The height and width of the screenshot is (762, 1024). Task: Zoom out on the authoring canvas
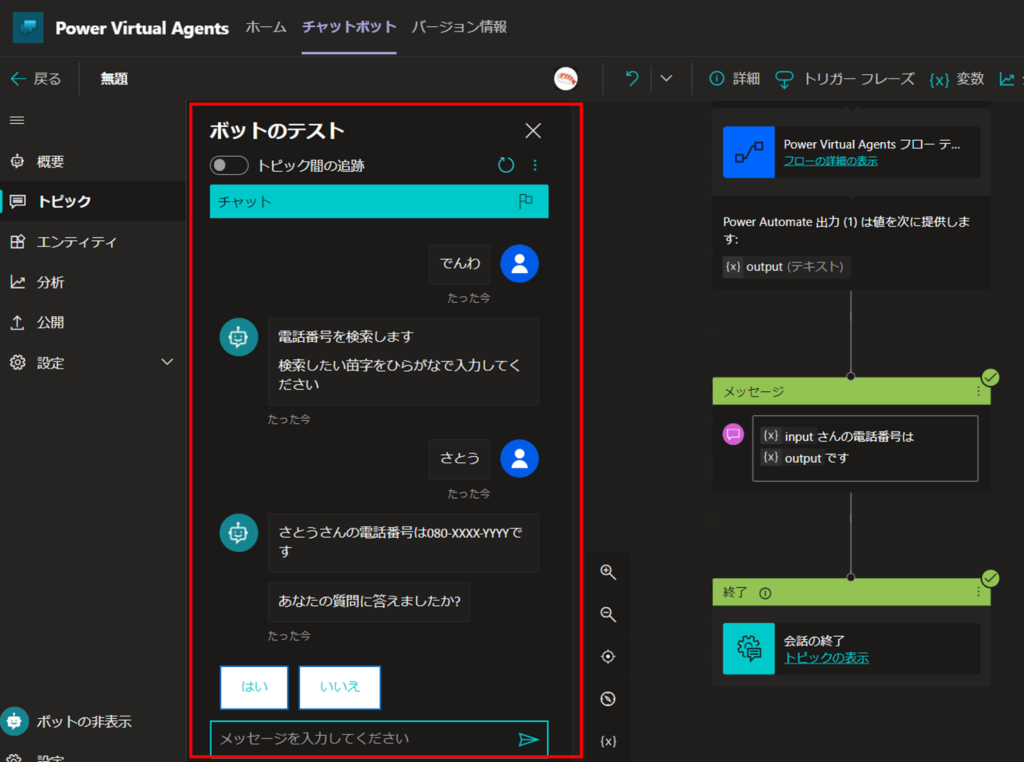[608, 614]
